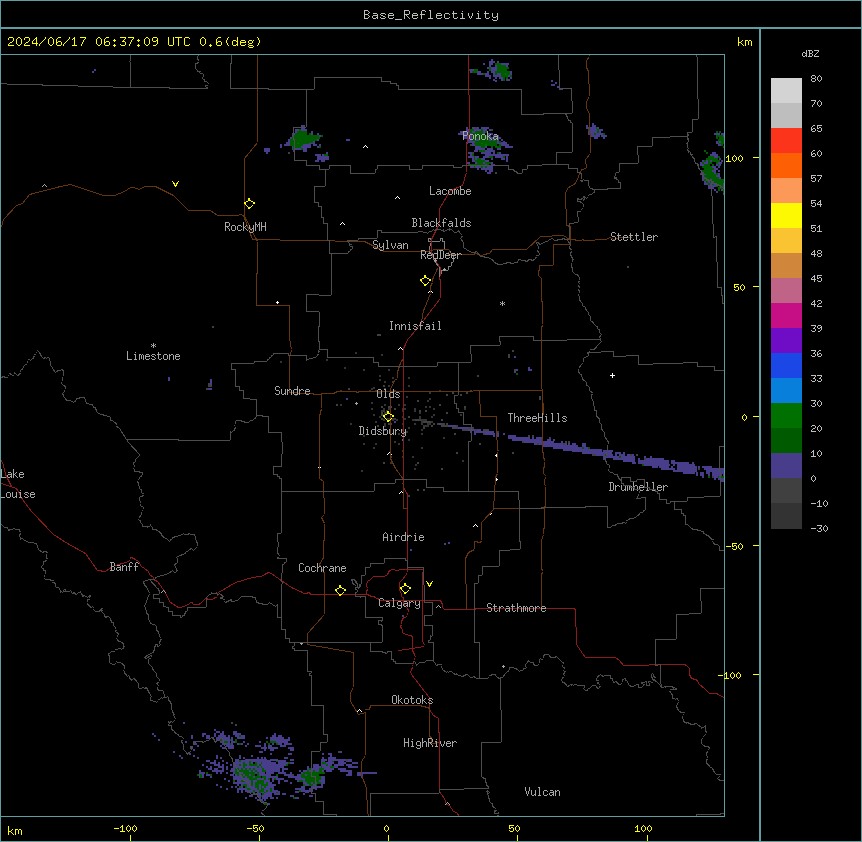862x842 pixels.
Task: Click the Sylvan label
Action: coord(390,245)
